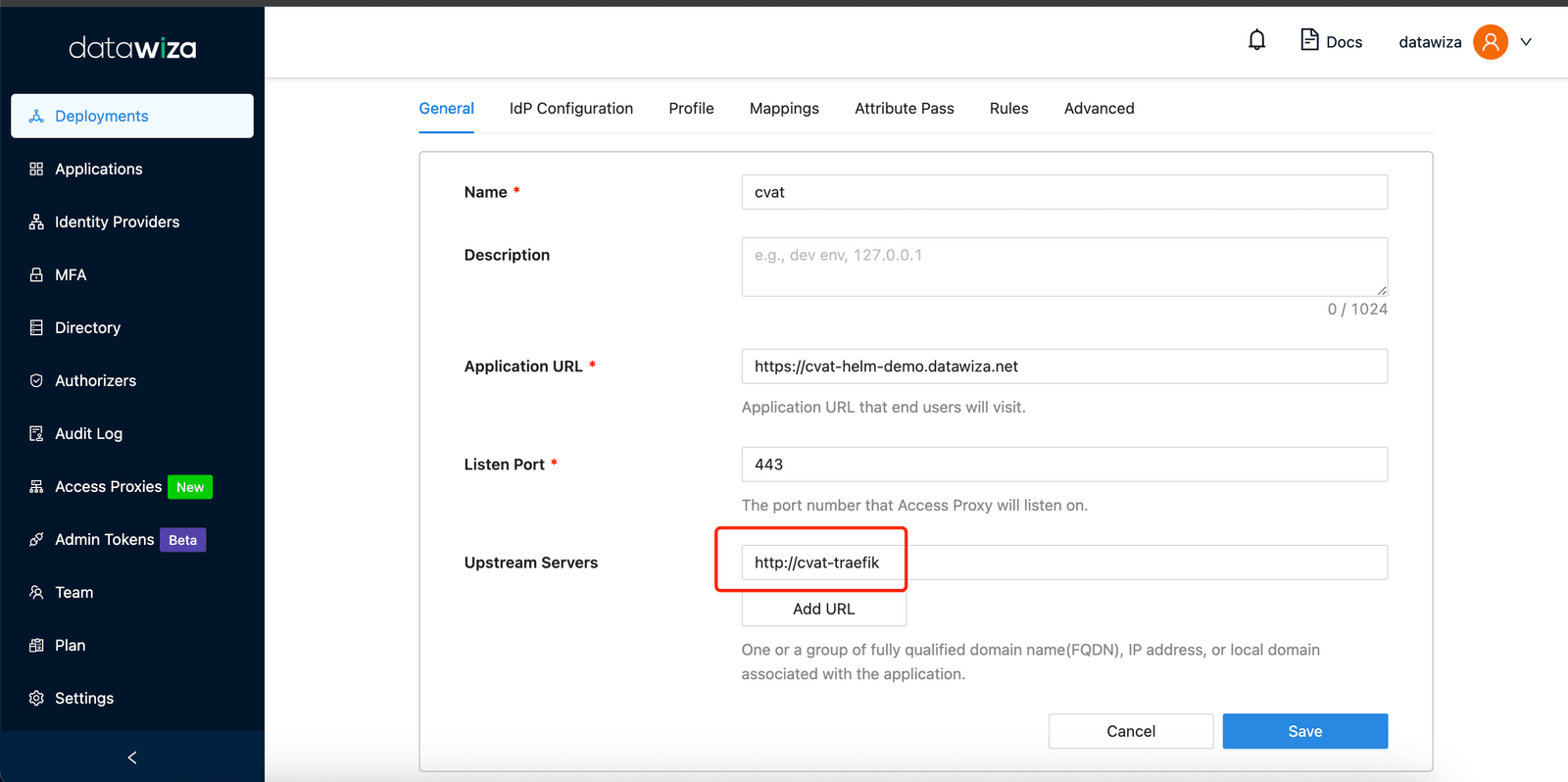Click 'The port number that Access Proxy' hint
Screen dimensions: 1568x782
tap(914, 505)
